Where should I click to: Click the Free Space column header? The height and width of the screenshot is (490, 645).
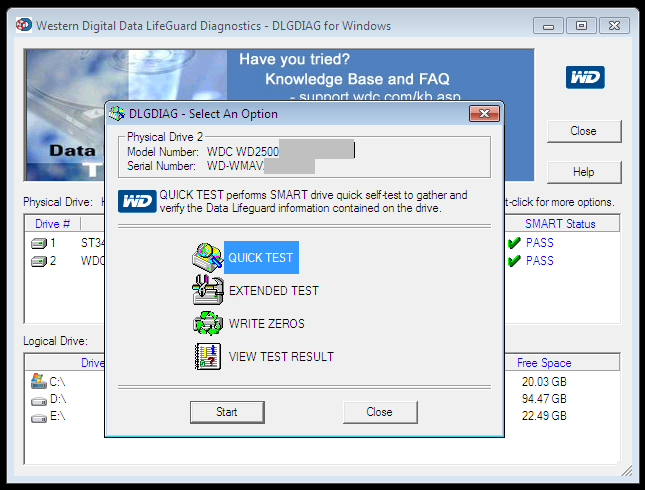pyautogui.click(x=545, y=363)
